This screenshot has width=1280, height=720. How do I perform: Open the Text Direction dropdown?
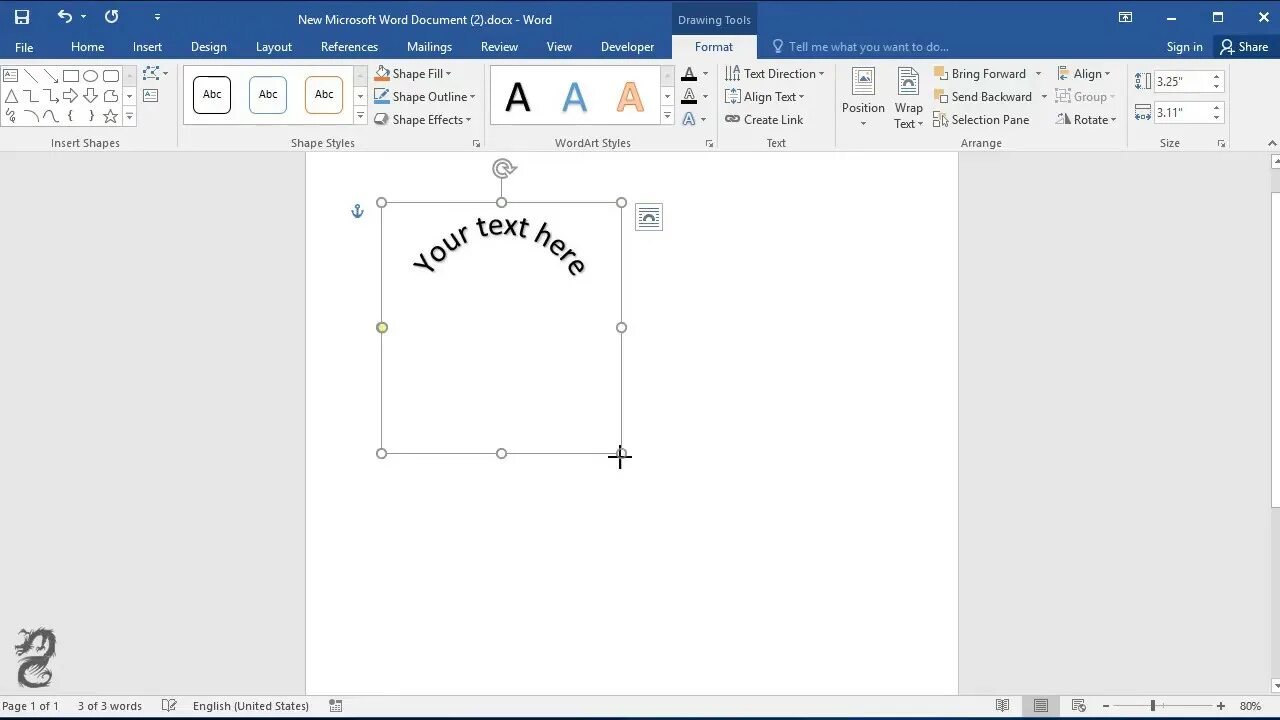click(x=775, y=74)
